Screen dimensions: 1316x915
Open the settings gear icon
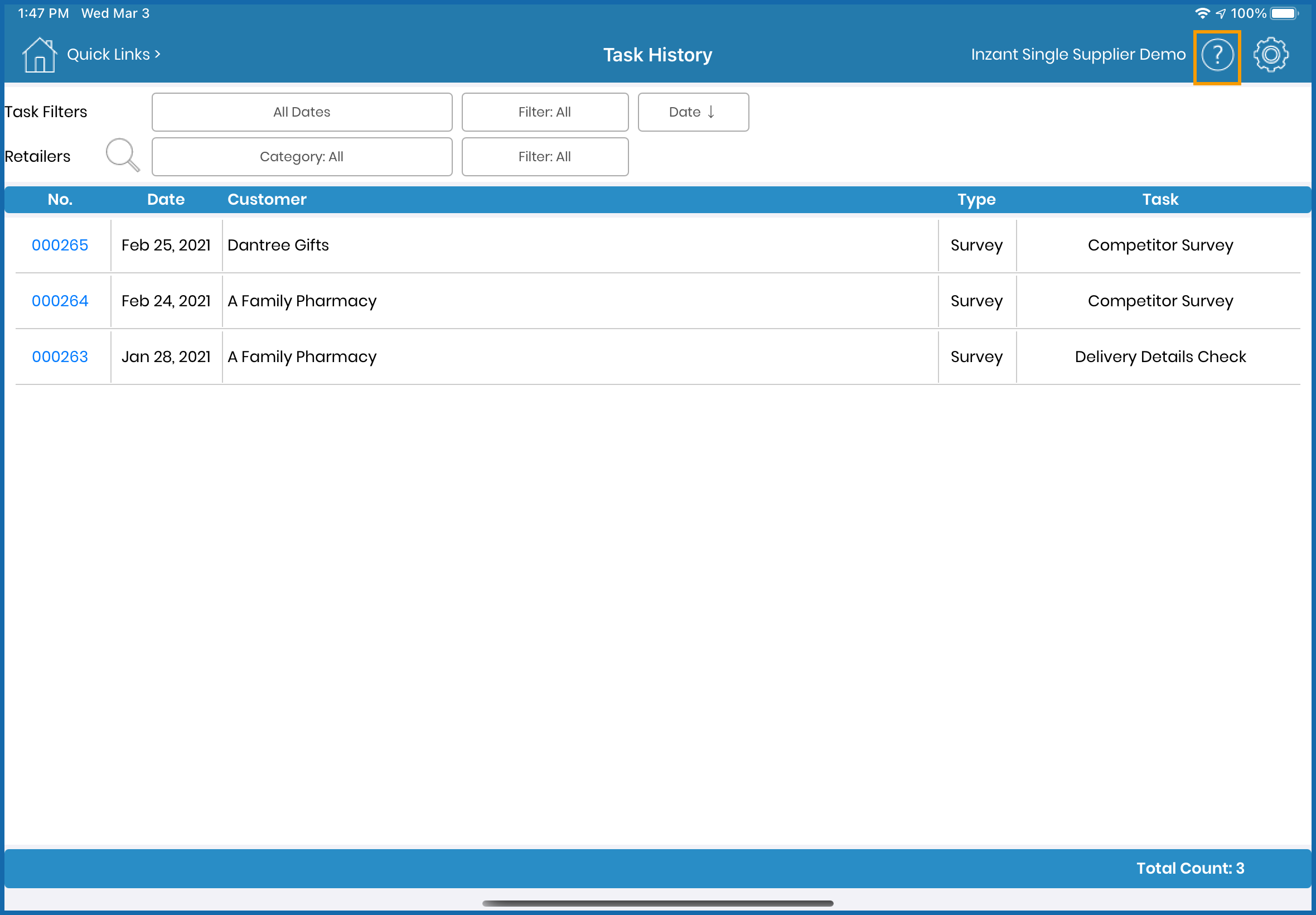pos(1270,55)
